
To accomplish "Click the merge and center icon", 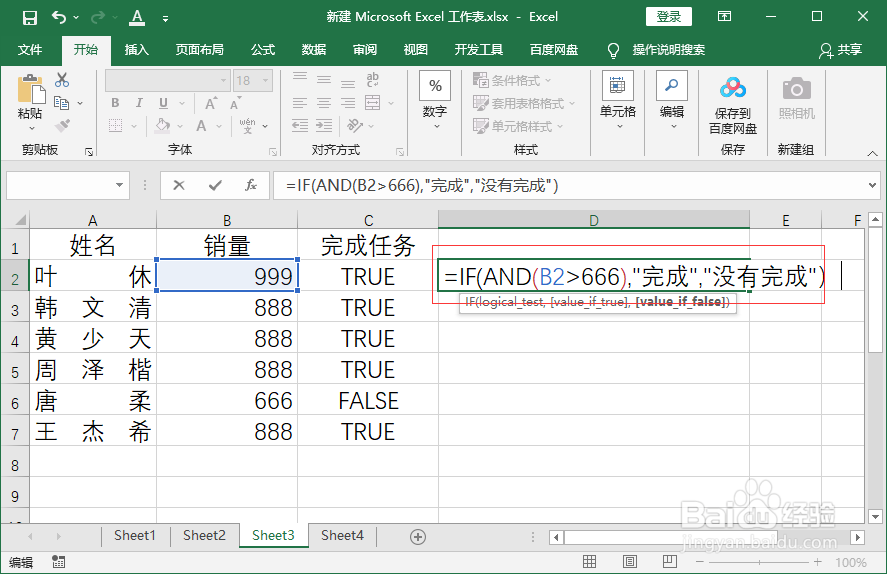I will pos(372,103).
